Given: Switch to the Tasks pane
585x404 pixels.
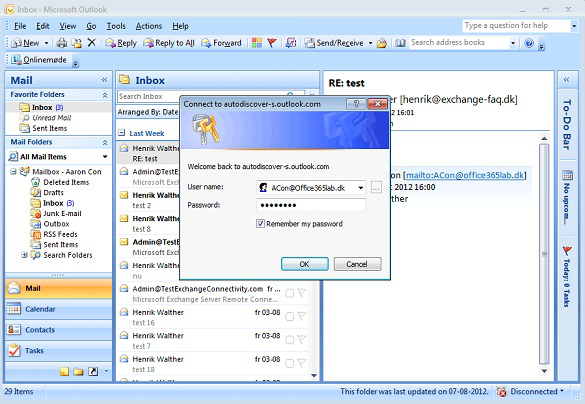Looking at the screenshot, I should [x=59, y=351].
